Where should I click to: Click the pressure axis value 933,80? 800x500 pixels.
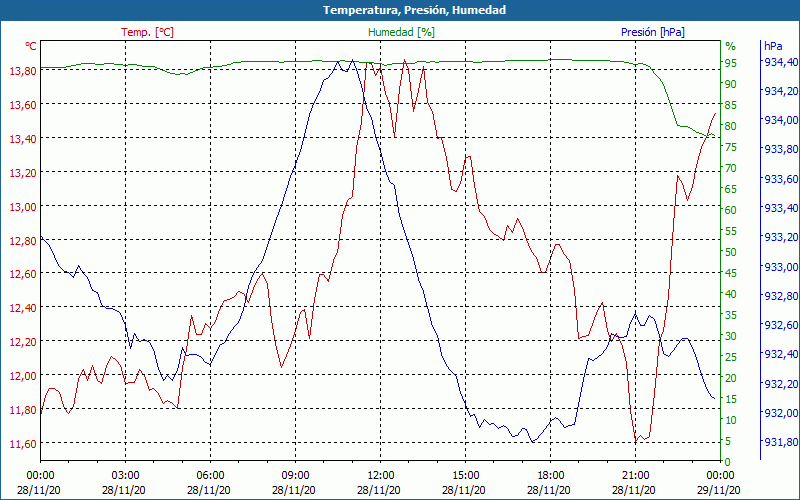(780, 149)
